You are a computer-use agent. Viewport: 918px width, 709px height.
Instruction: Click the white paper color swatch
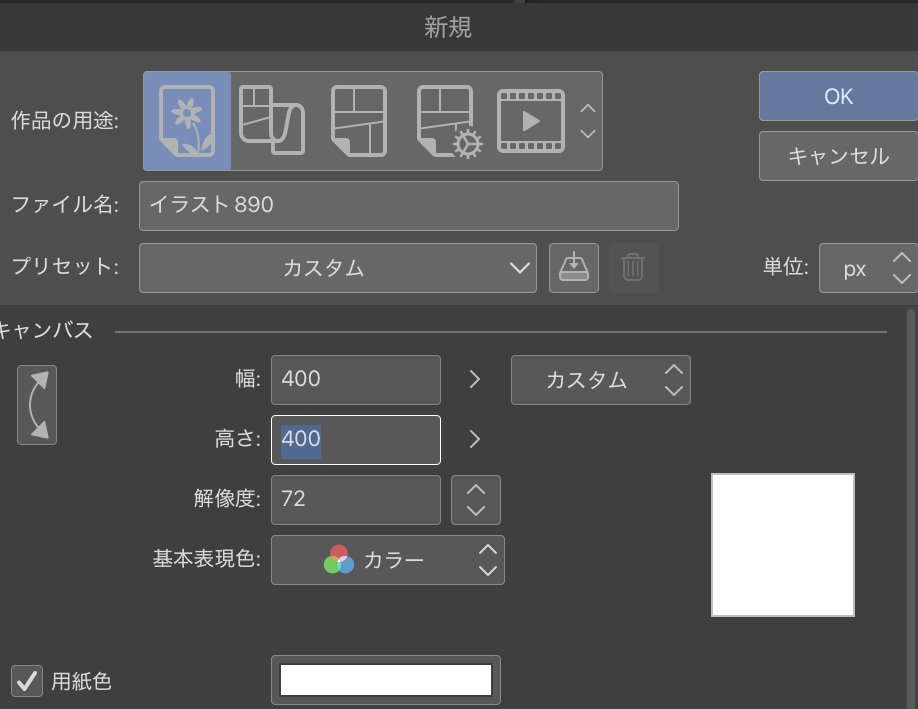pyautogui.click(x=386, y=680)
